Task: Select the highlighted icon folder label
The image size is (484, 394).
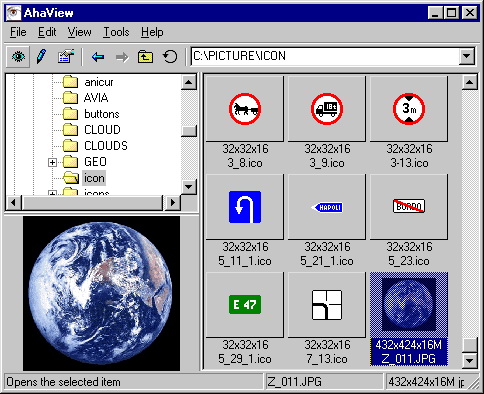Action: (x=94, y=178)
